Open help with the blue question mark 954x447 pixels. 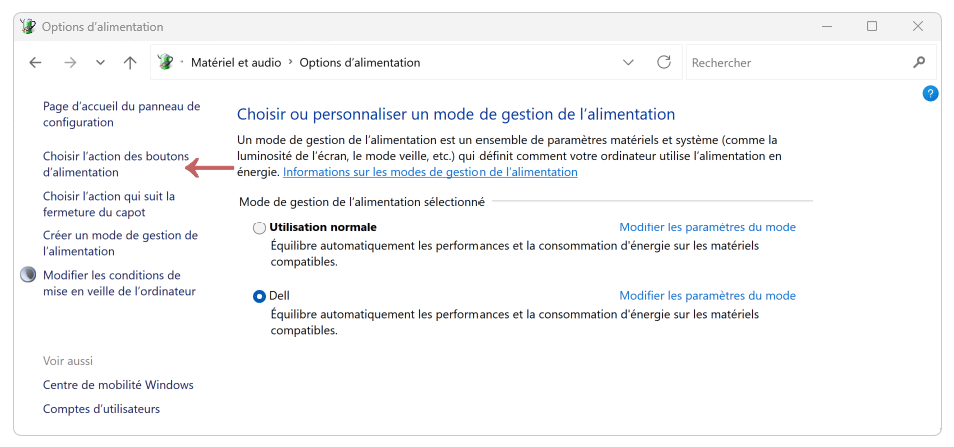click(930, 94)
